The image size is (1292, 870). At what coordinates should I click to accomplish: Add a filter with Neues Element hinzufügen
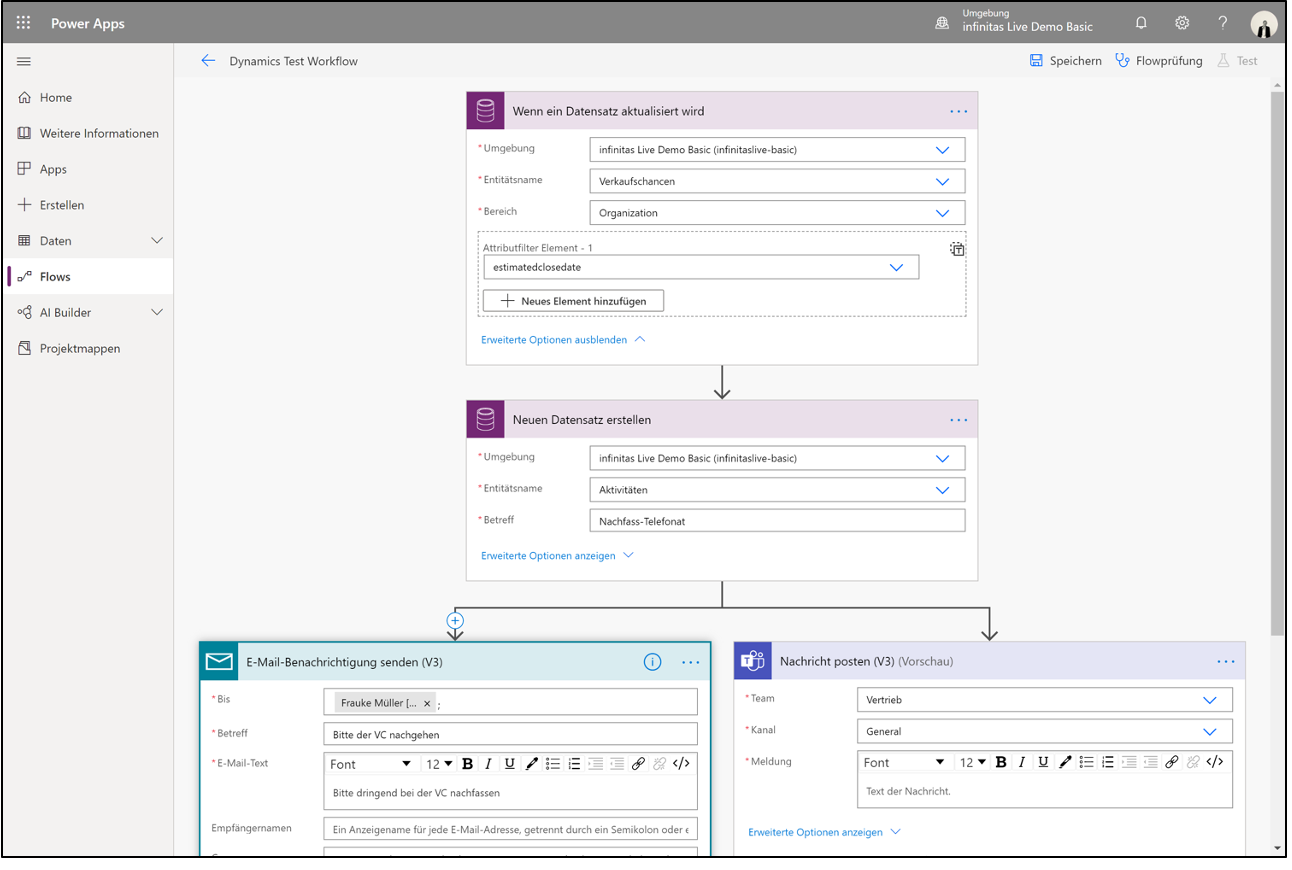[573, 301]
